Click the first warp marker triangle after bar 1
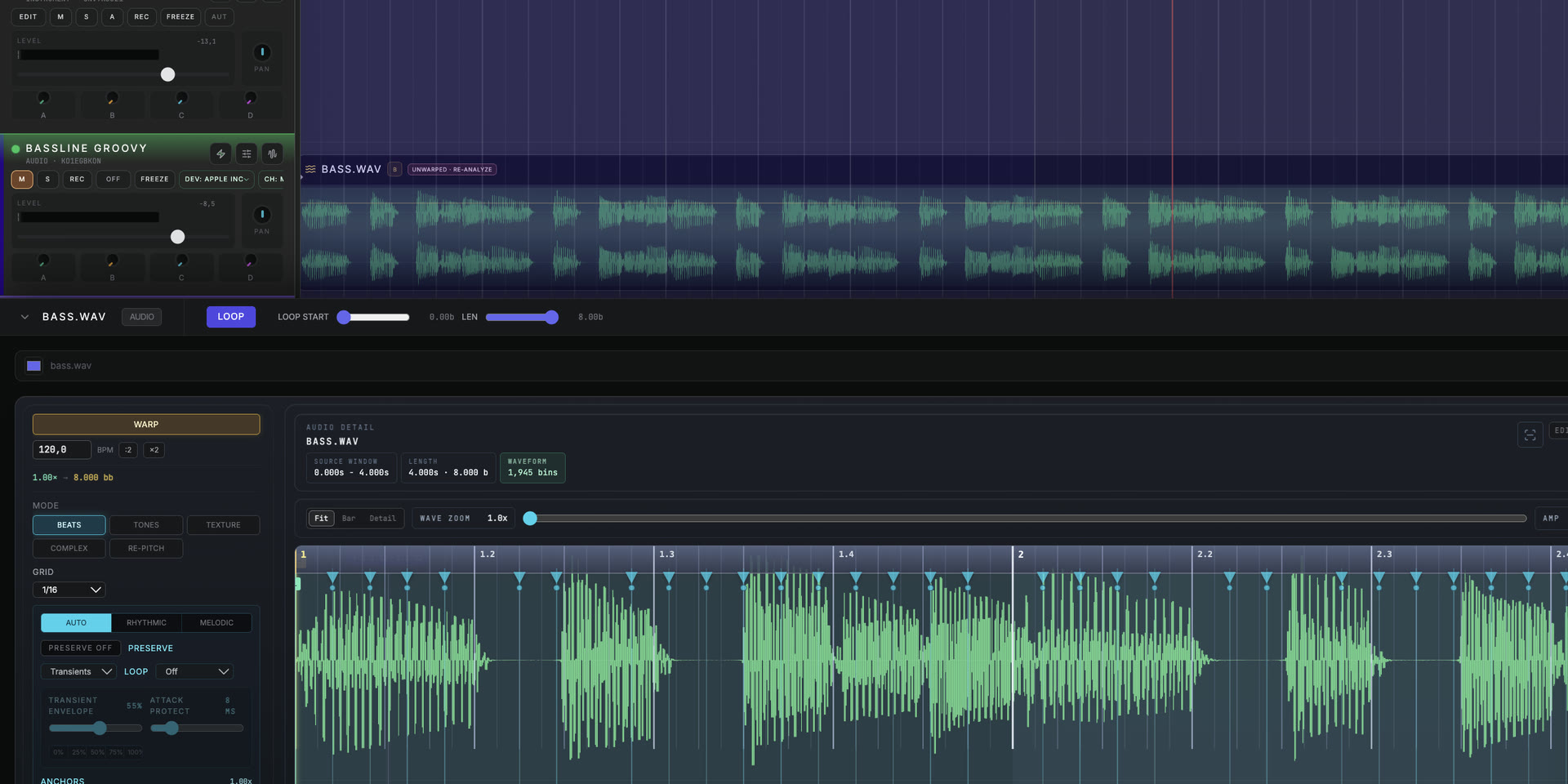 click(x=332, y=578)
